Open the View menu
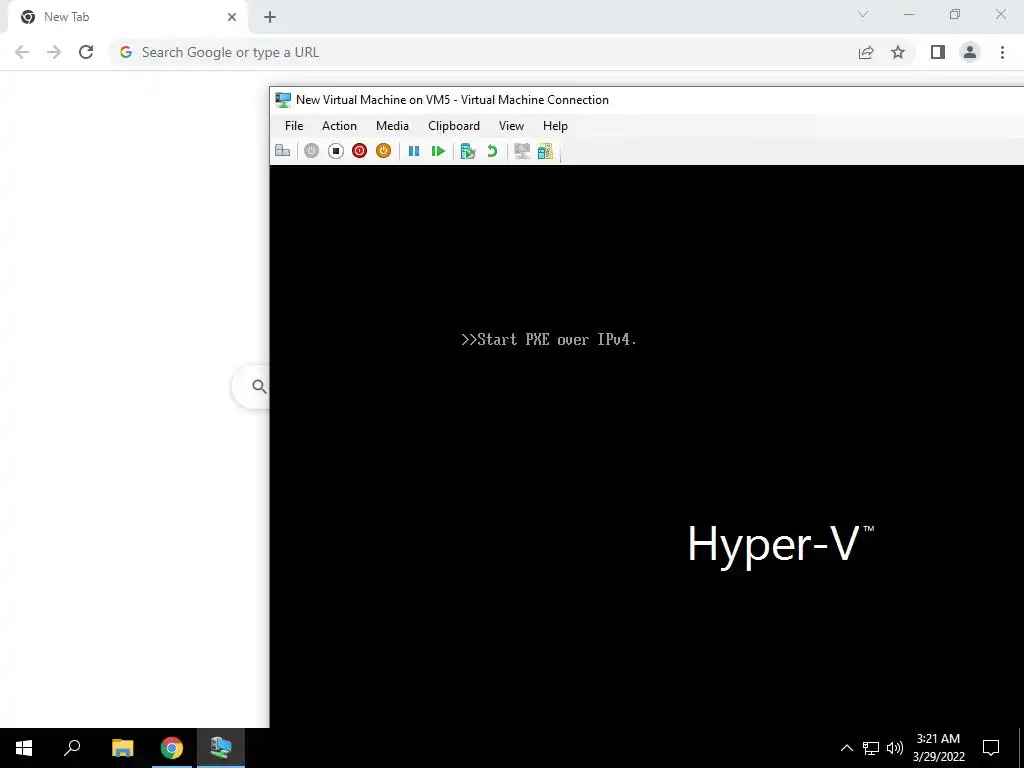The height and width of the screenshot is (768, 1024). pyautogui.click(x=511, y=126)
